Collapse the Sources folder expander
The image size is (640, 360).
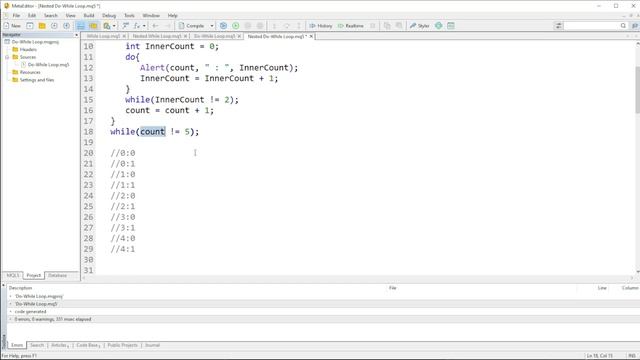coord(7,57)
